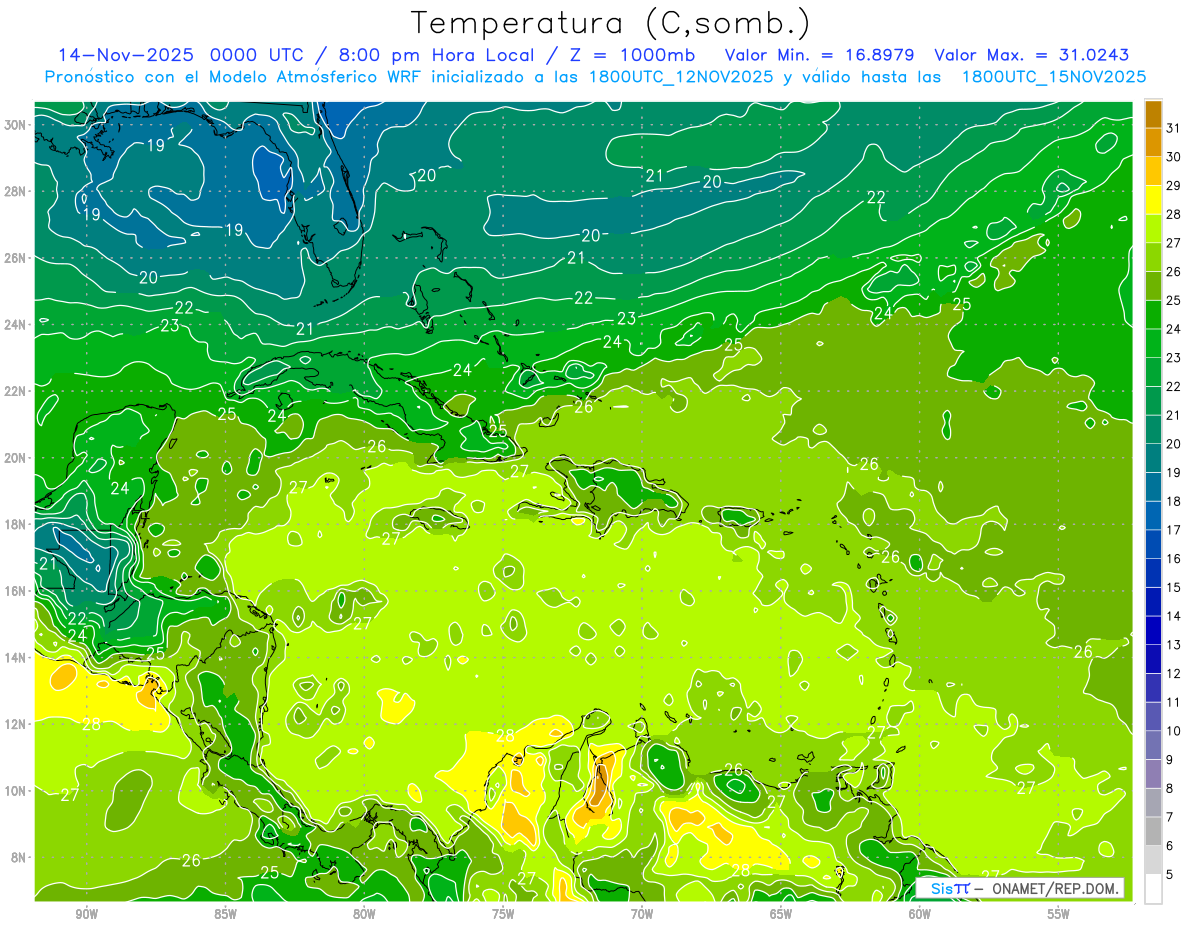Click the 90W longitude axis label
Image resolution: width=1200 pixels, height=927 pixels.
tap(86, 914)
